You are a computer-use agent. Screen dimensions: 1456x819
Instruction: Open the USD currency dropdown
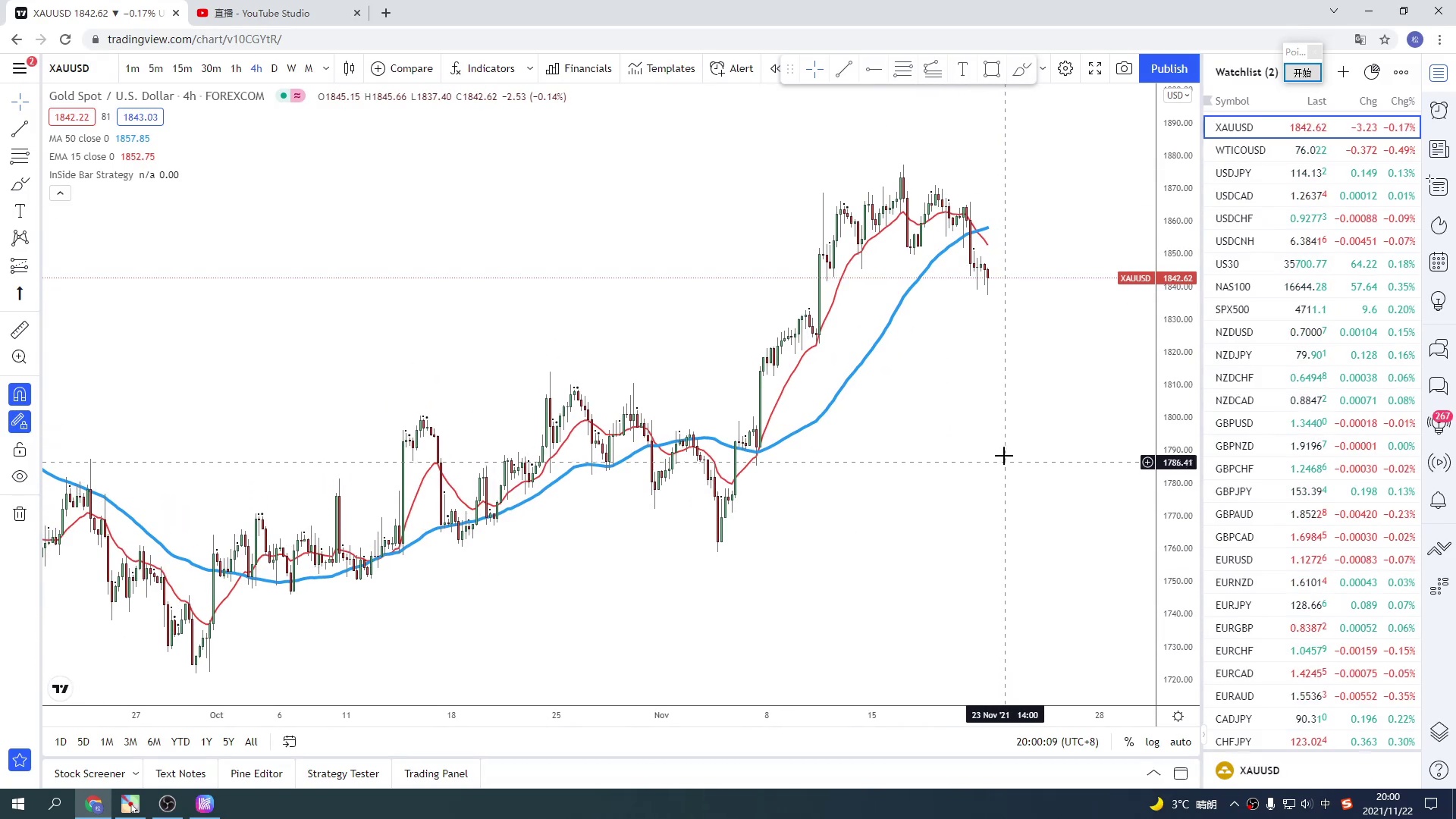pyautogui.click(x=1178, y=95)
